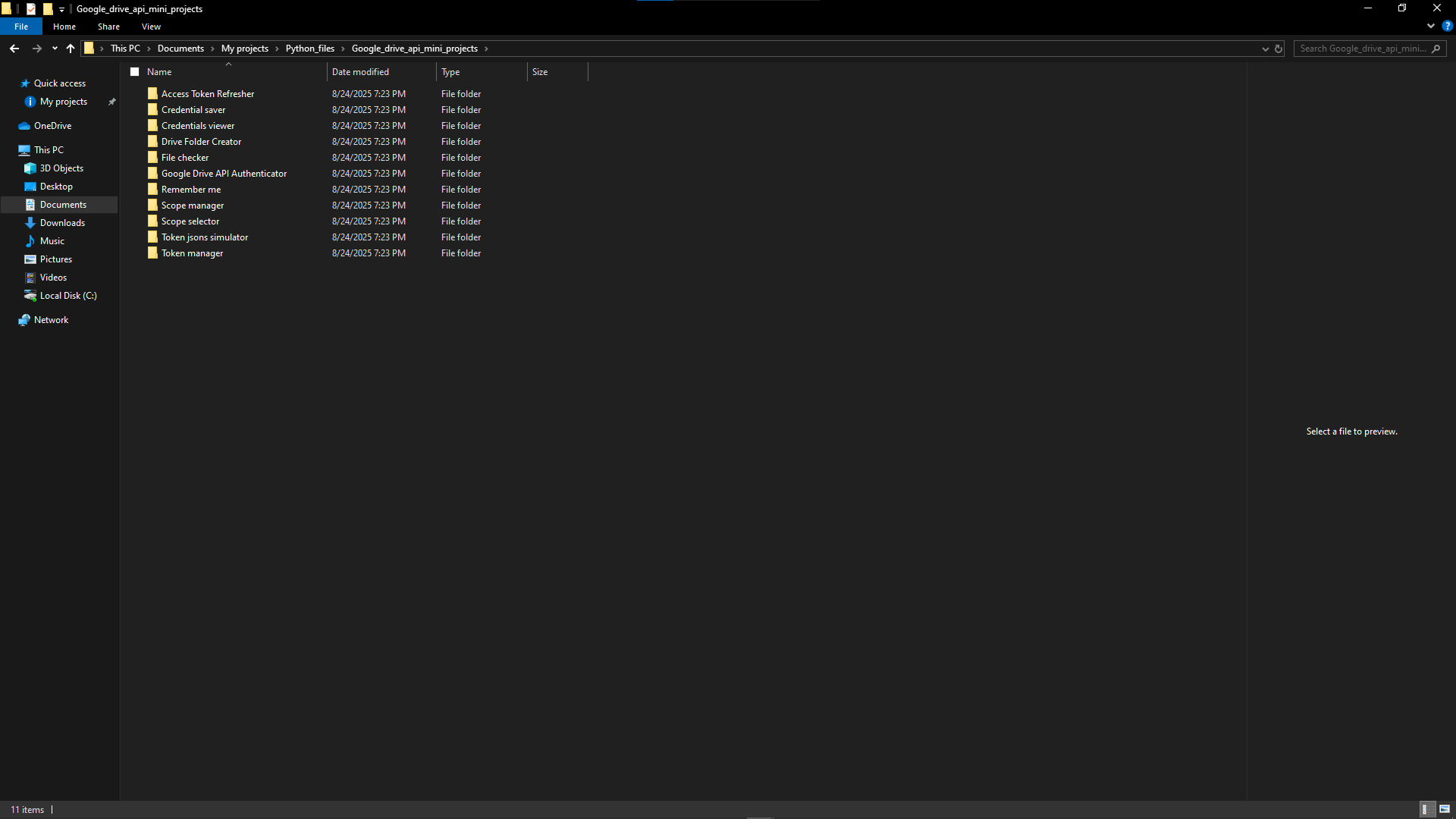Click the folder icon at the address bar start
This screenshot has width=1456, height=819.
89,49
